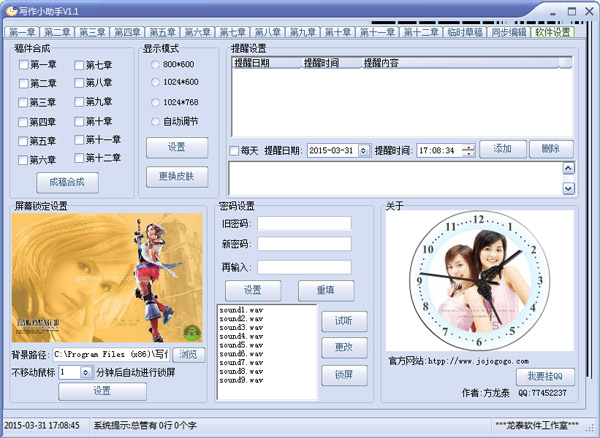Viewport: 600px width, 438px height.
Task: Click the 重填 reset button
Action: [x=326, y=291]
